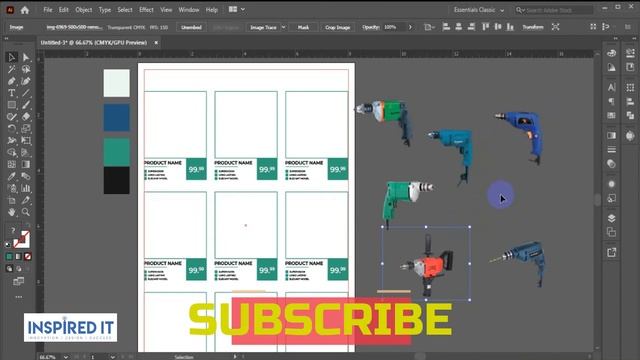
Task: Expand the opacity slider arrow
Action: click(410, 27)
